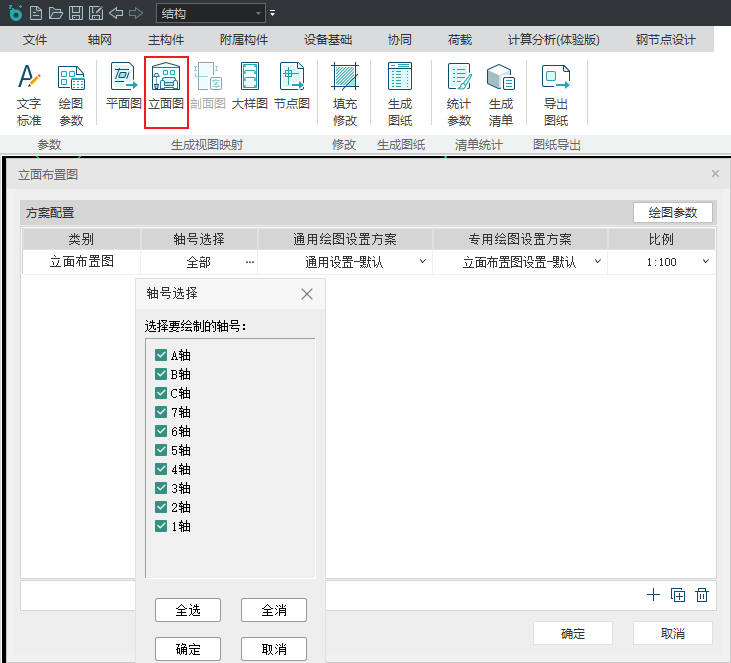Click the 导出图纸 export drawings icon
Screen dimensions: 731x663
556,94
